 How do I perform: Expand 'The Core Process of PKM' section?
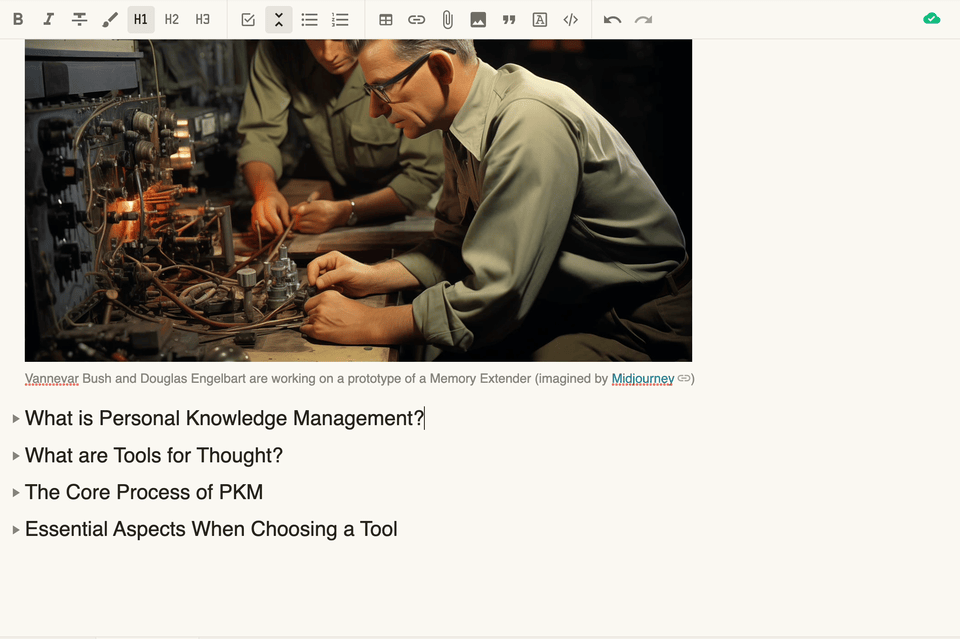coord(16,492)
